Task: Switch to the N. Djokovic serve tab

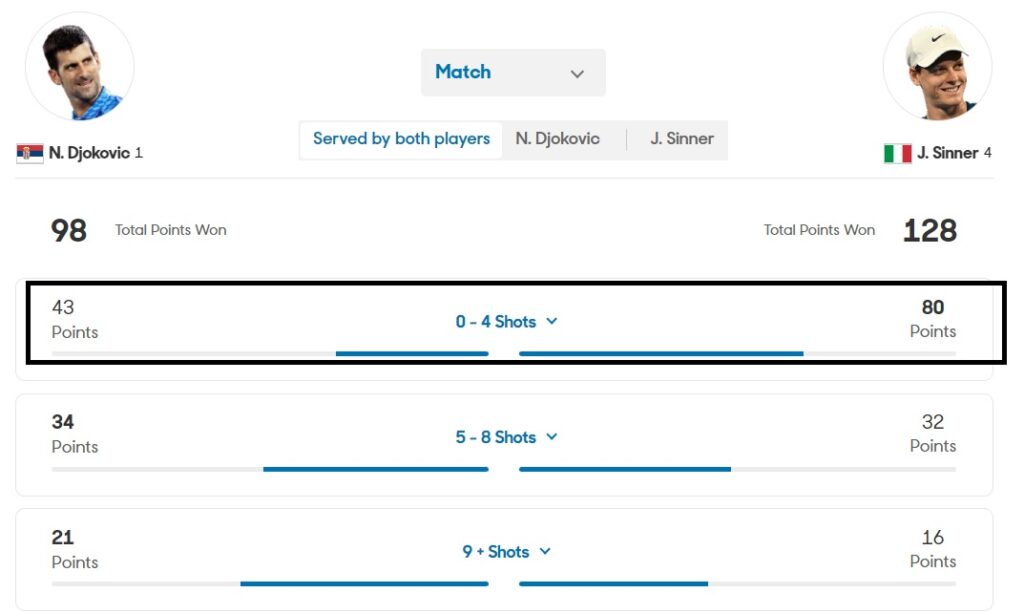Action: click(x=557, y=139)
